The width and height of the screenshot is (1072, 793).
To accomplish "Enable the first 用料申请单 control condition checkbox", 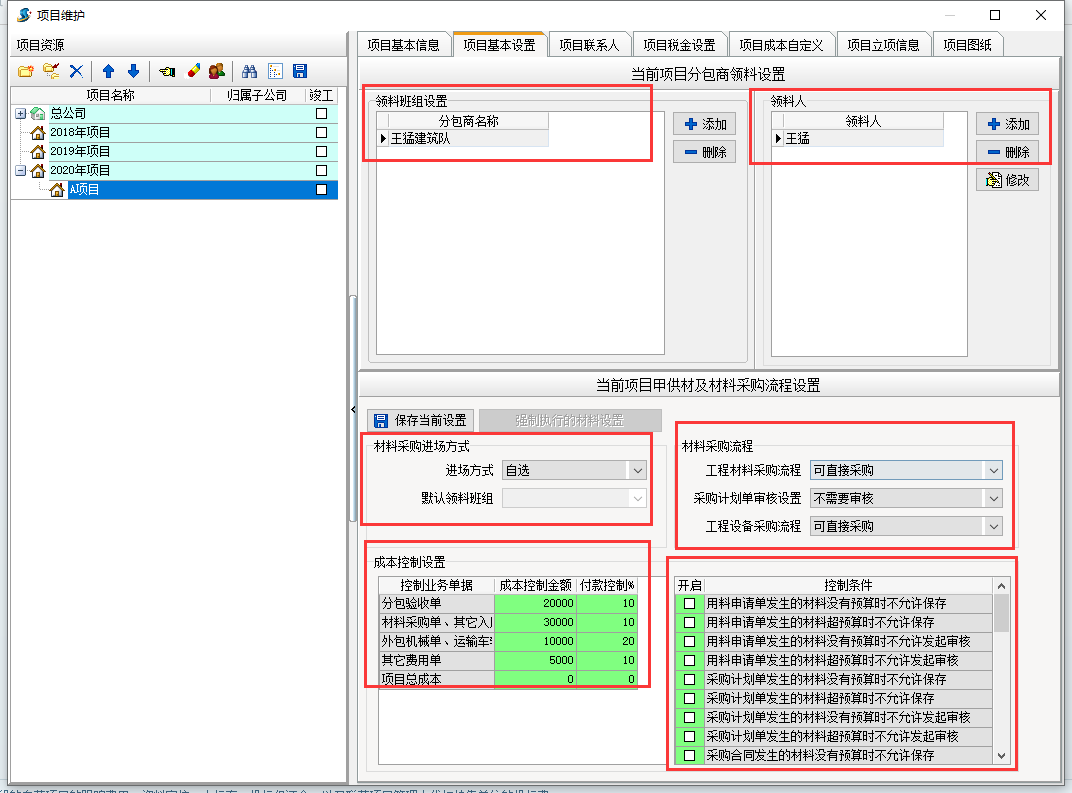I will click(689, 604).
